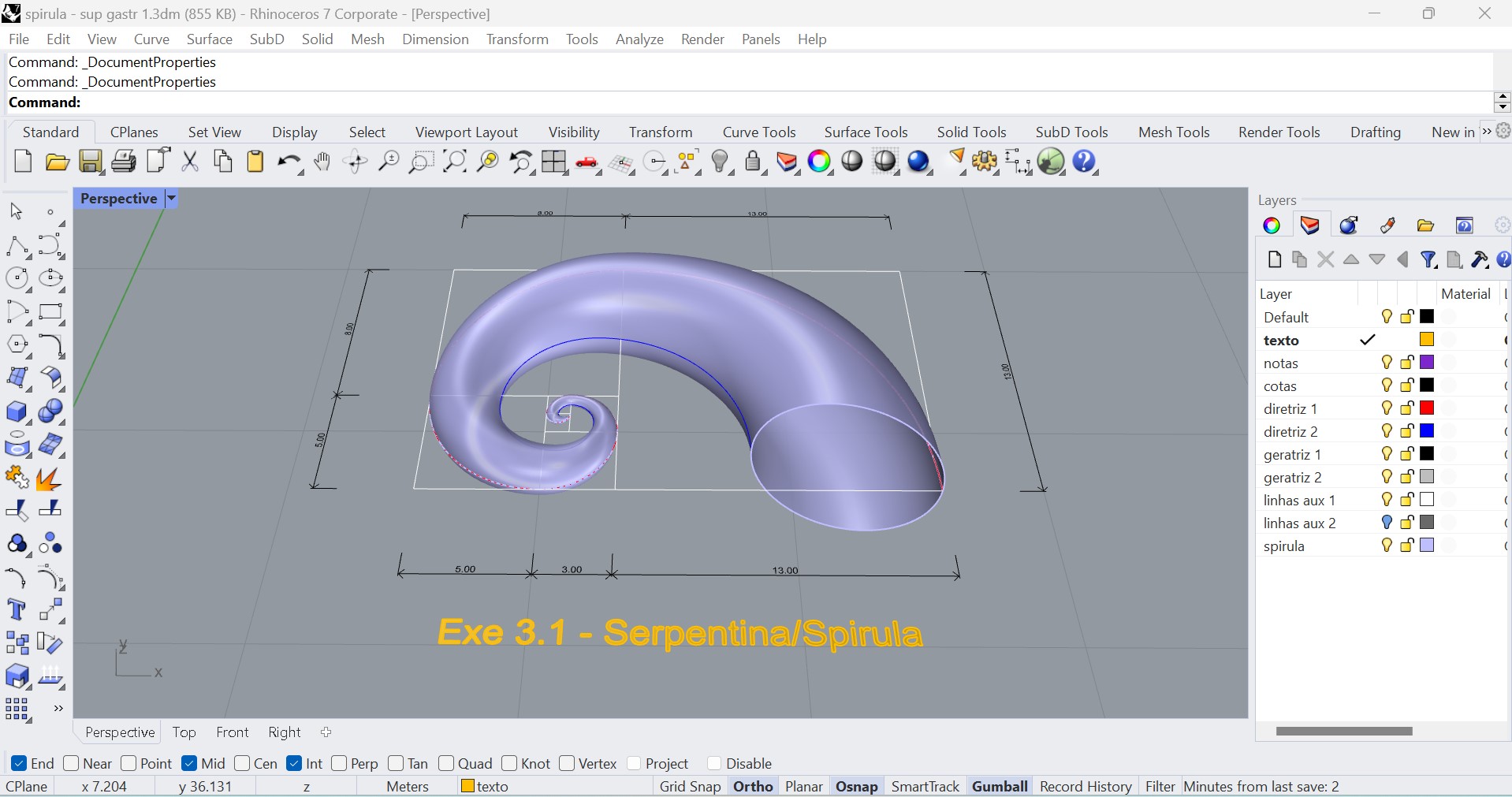Click the padlock Lock objects icon
The width and height of the screenshot is (1512, 797).
tap(754, 162)
